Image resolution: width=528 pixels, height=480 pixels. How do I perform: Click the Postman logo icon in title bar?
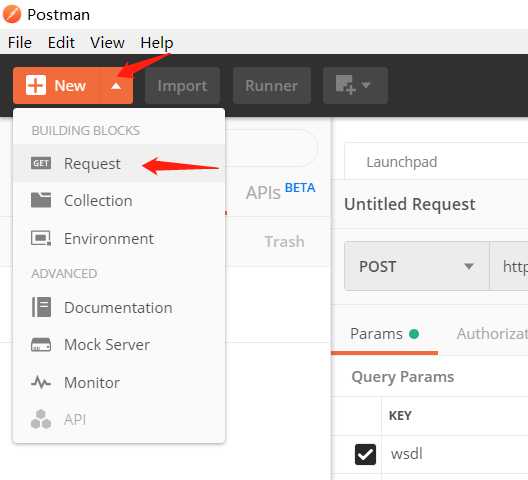(12, 14)
